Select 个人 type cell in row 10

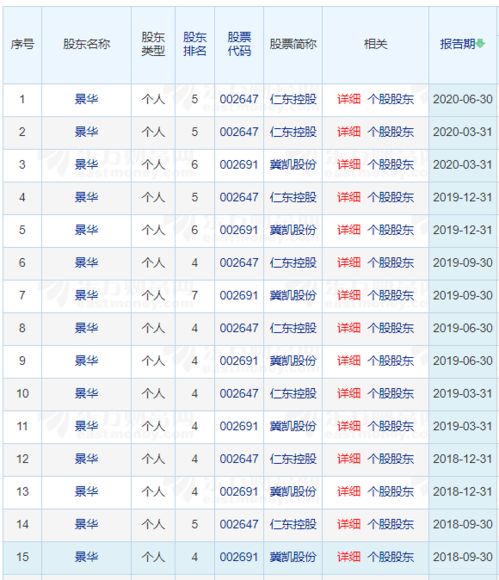click(153, 393)
